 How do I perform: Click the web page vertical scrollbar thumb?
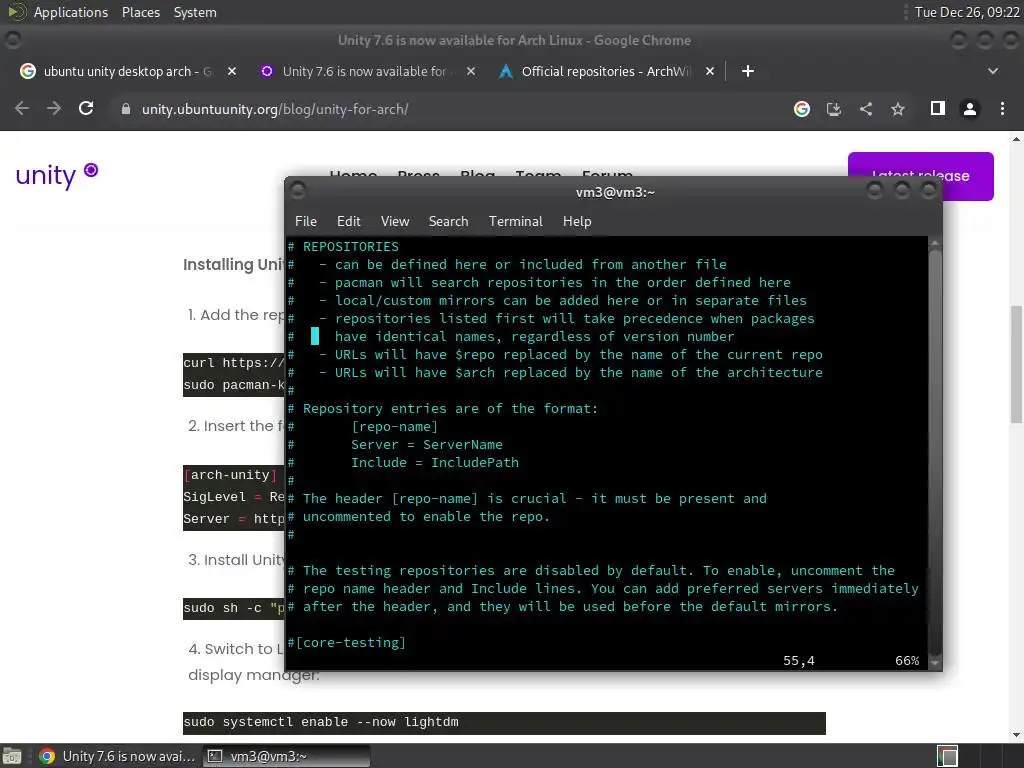[1016, 364]
